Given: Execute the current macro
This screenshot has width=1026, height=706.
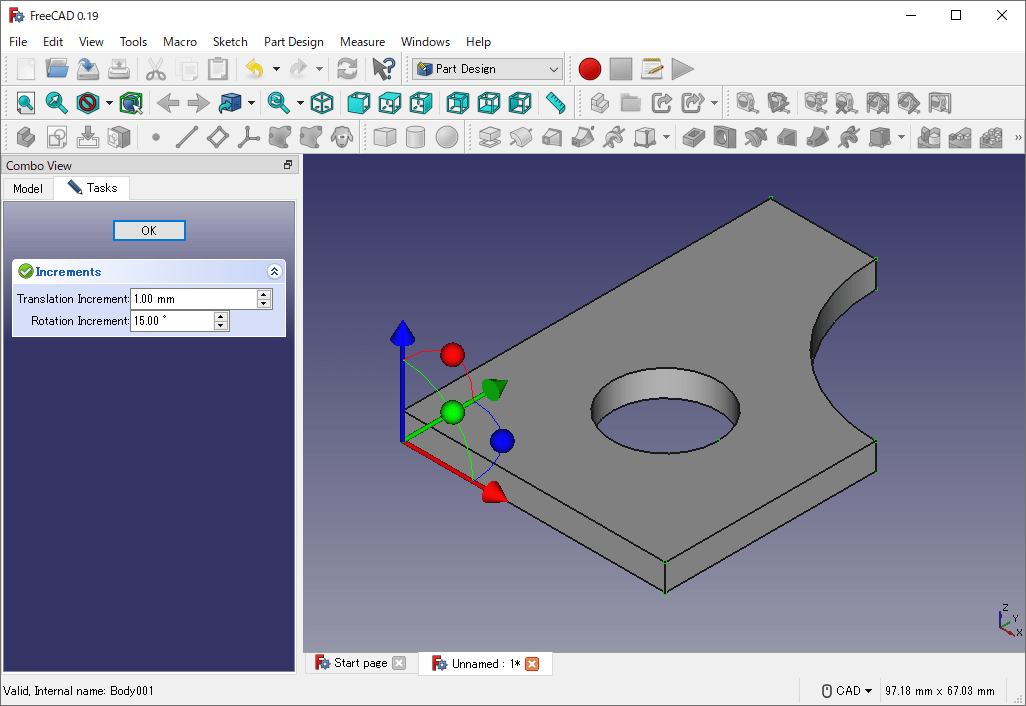Looking at the screenshot, I should click(x=684, y=68).
